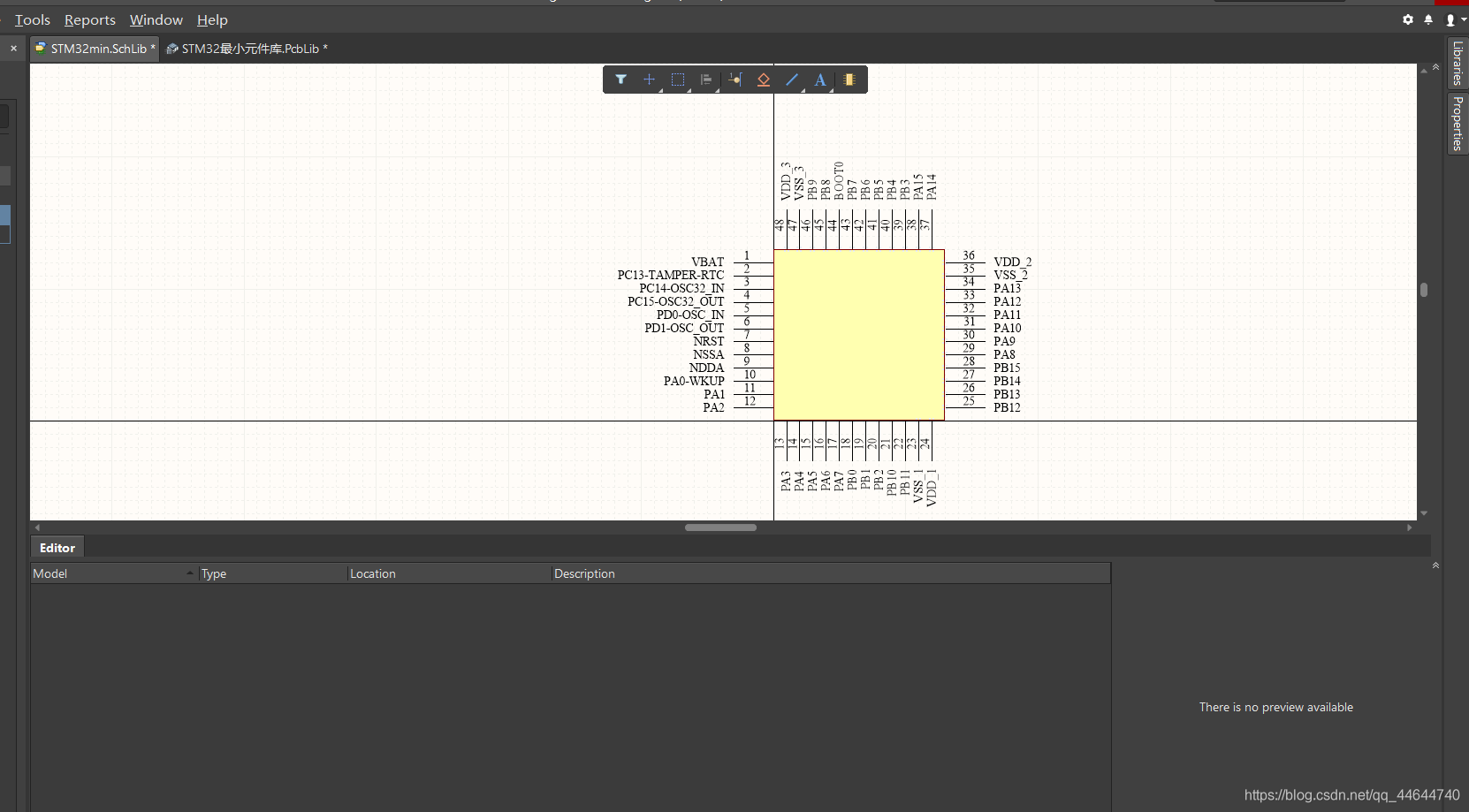Select the VSS_2 pin label

(x=1011, y=276)
